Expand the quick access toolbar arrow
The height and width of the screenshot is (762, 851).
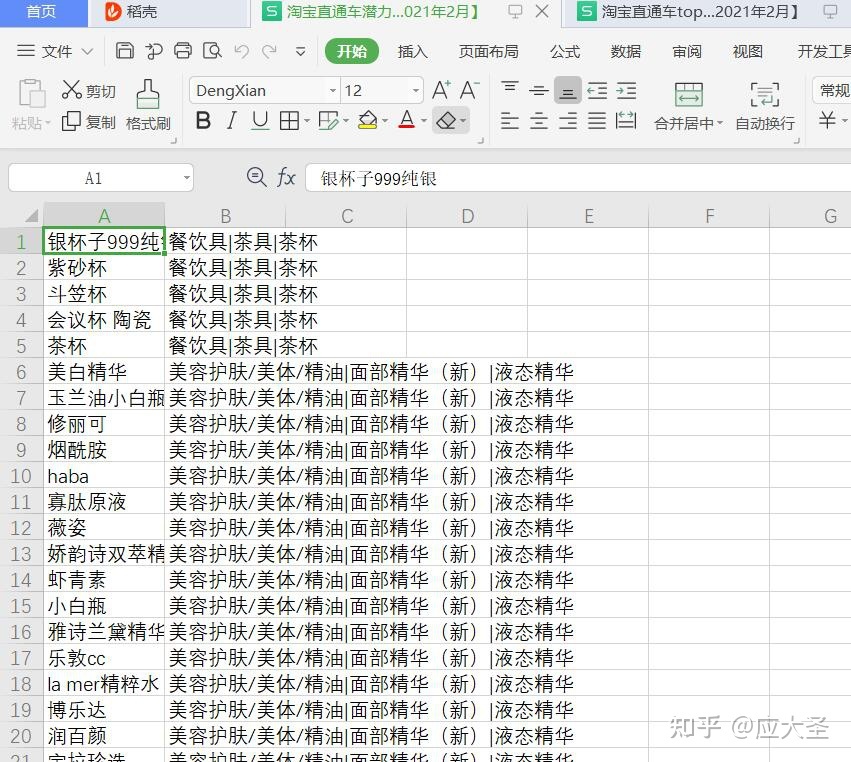pyautogui.click(x=300, y=52)
